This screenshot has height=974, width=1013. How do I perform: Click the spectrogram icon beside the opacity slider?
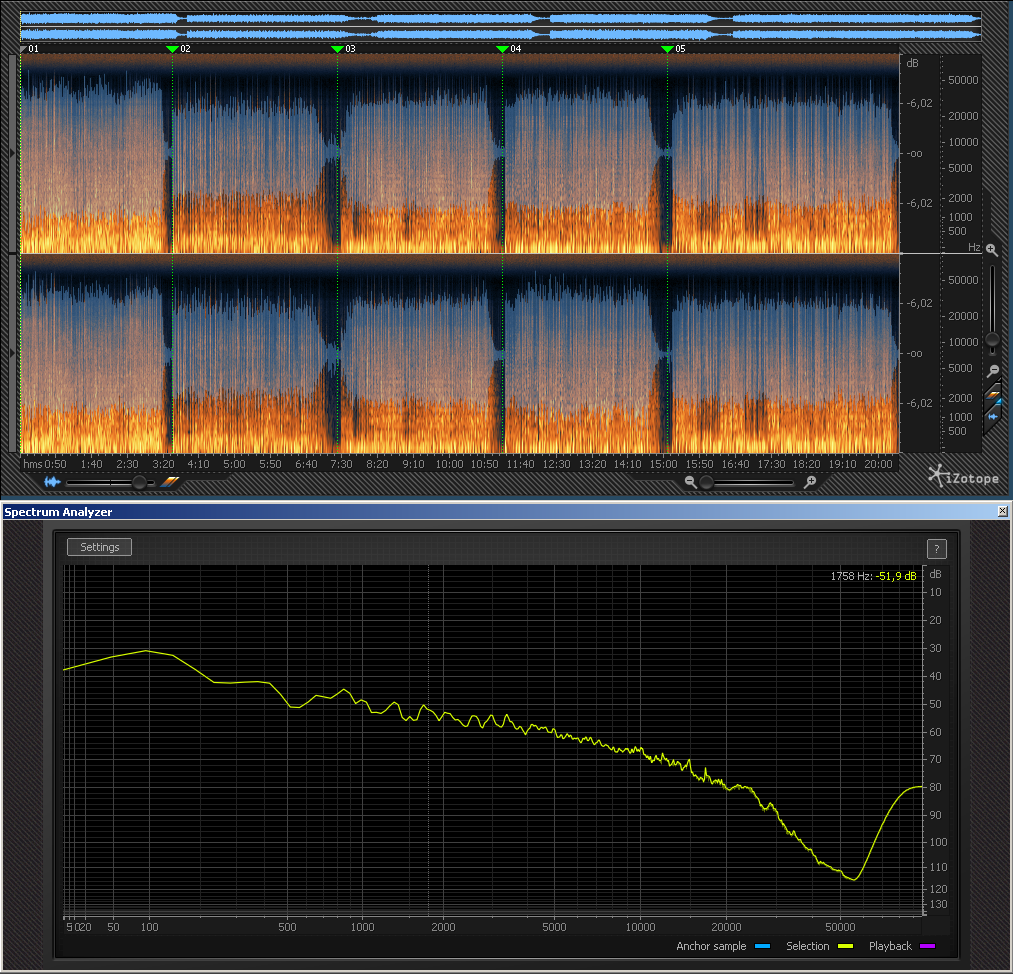pos(170,482)
